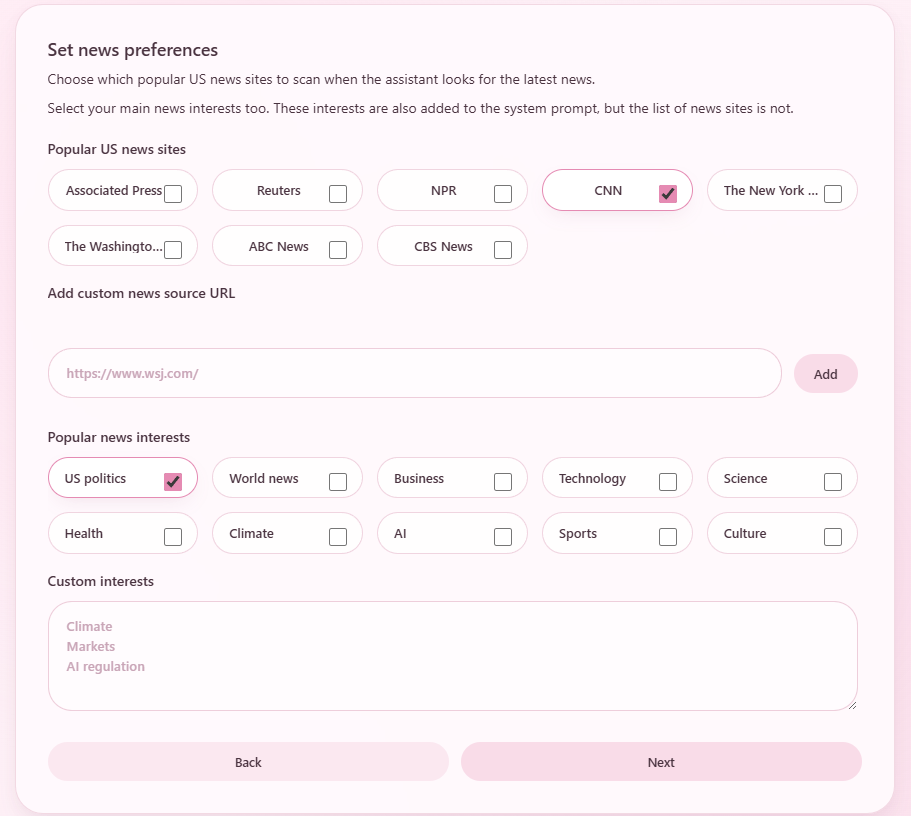
Task: Select Technology as an interest
Action: [x=667, y=480]
